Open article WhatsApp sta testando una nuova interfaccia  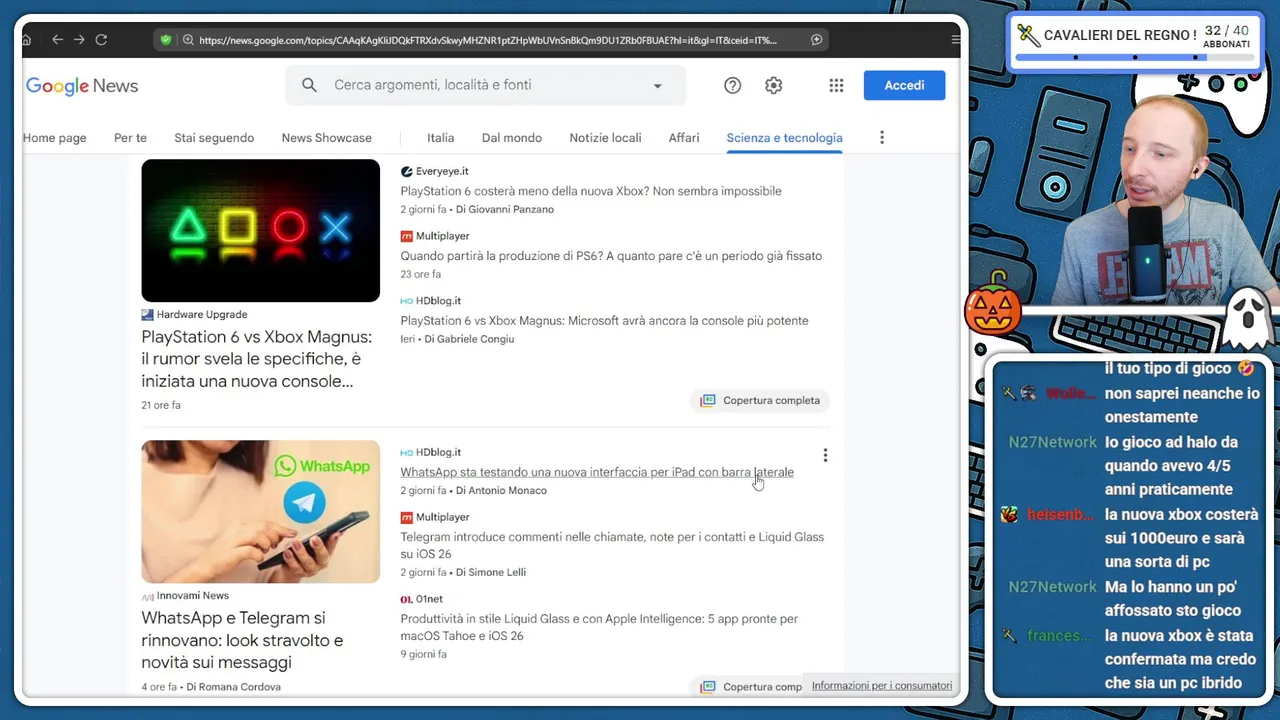click(x=597, y=472)
